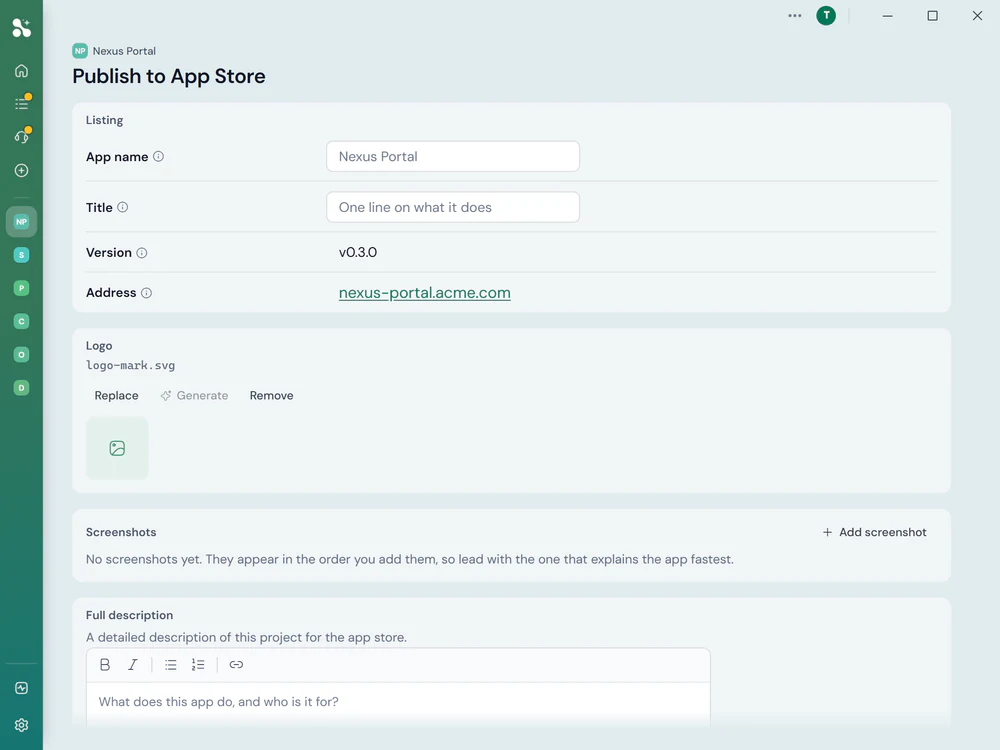
Task: Click Add screenshot button
Action: tap(874, 532)
